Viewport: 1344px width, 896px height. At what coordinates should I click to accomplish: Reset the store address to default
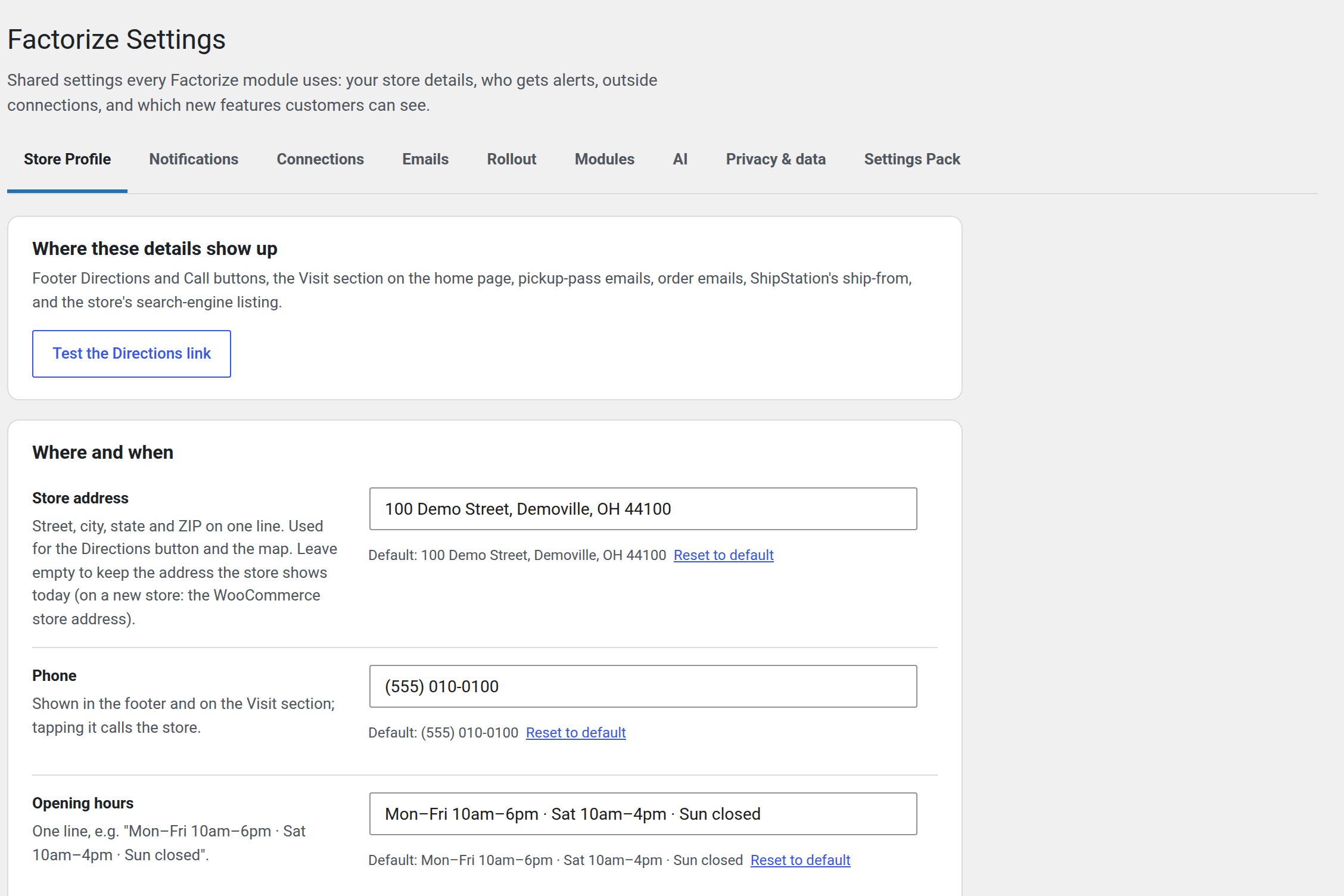723,555
